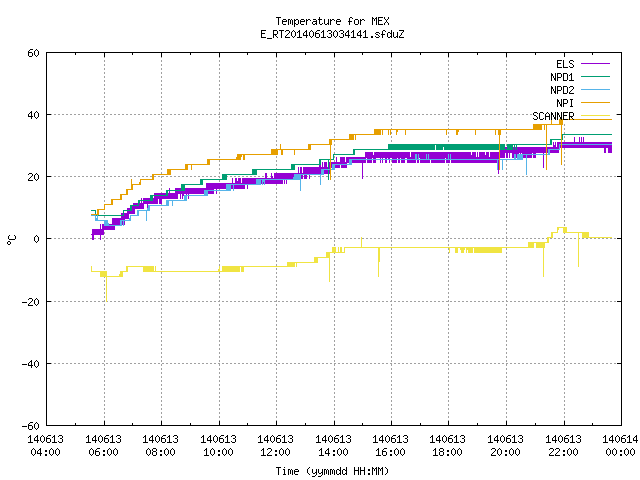The height and width of the screenshot is (480, 640).
Task: Click the x-axis tick '140614 00:00'
Action: pos(621,446)
